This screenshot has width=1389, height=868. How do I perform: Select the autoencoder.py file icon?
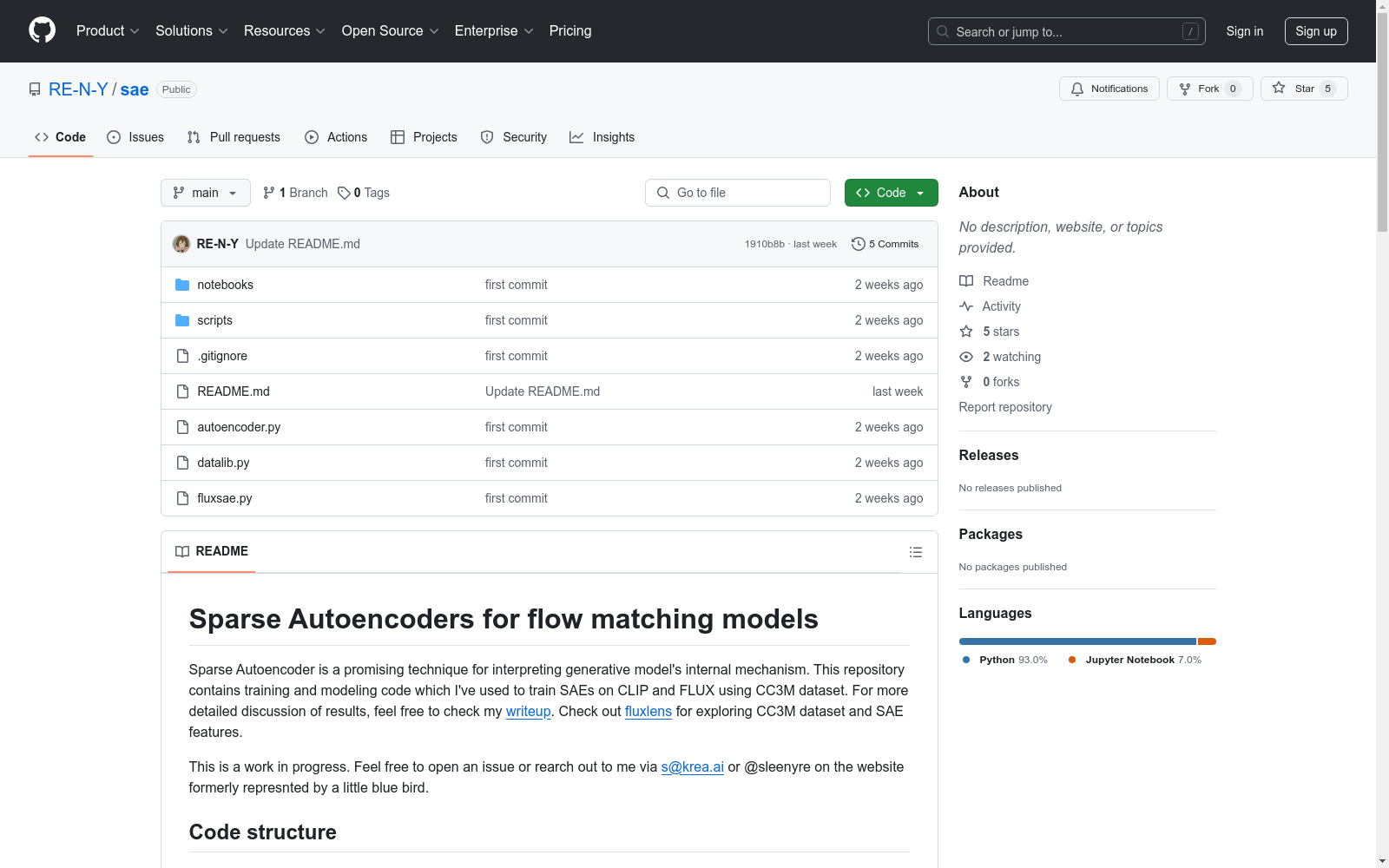[182, 427]
